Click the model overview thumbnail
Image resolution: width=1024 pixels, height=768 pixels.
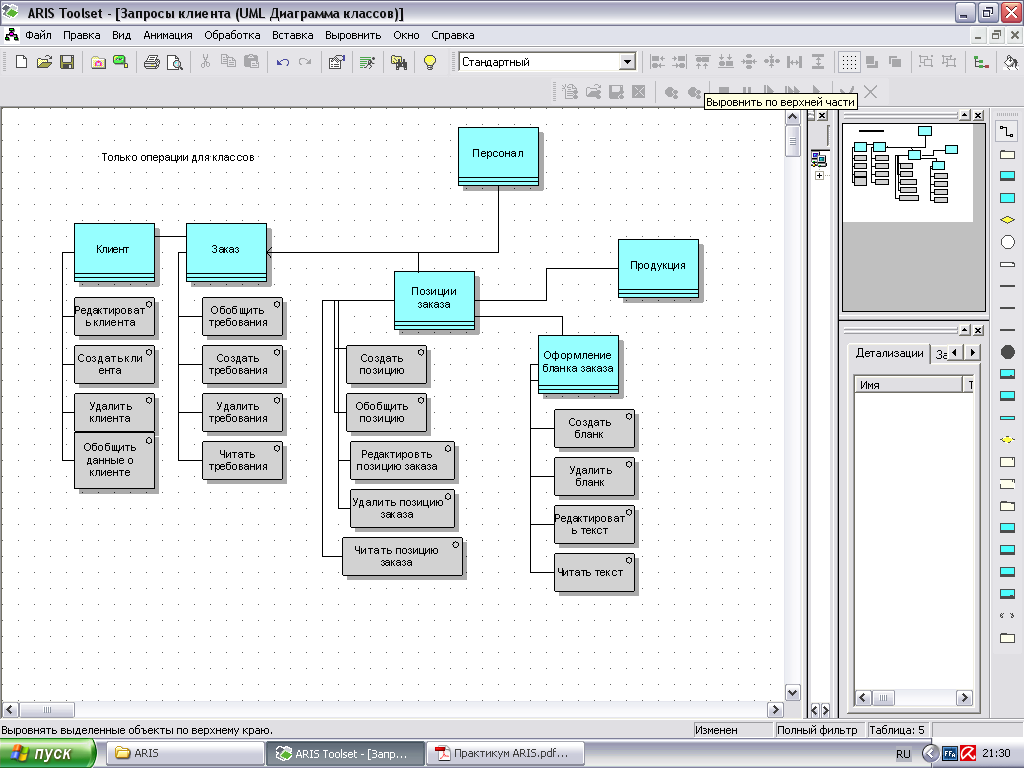coord(908,173)
